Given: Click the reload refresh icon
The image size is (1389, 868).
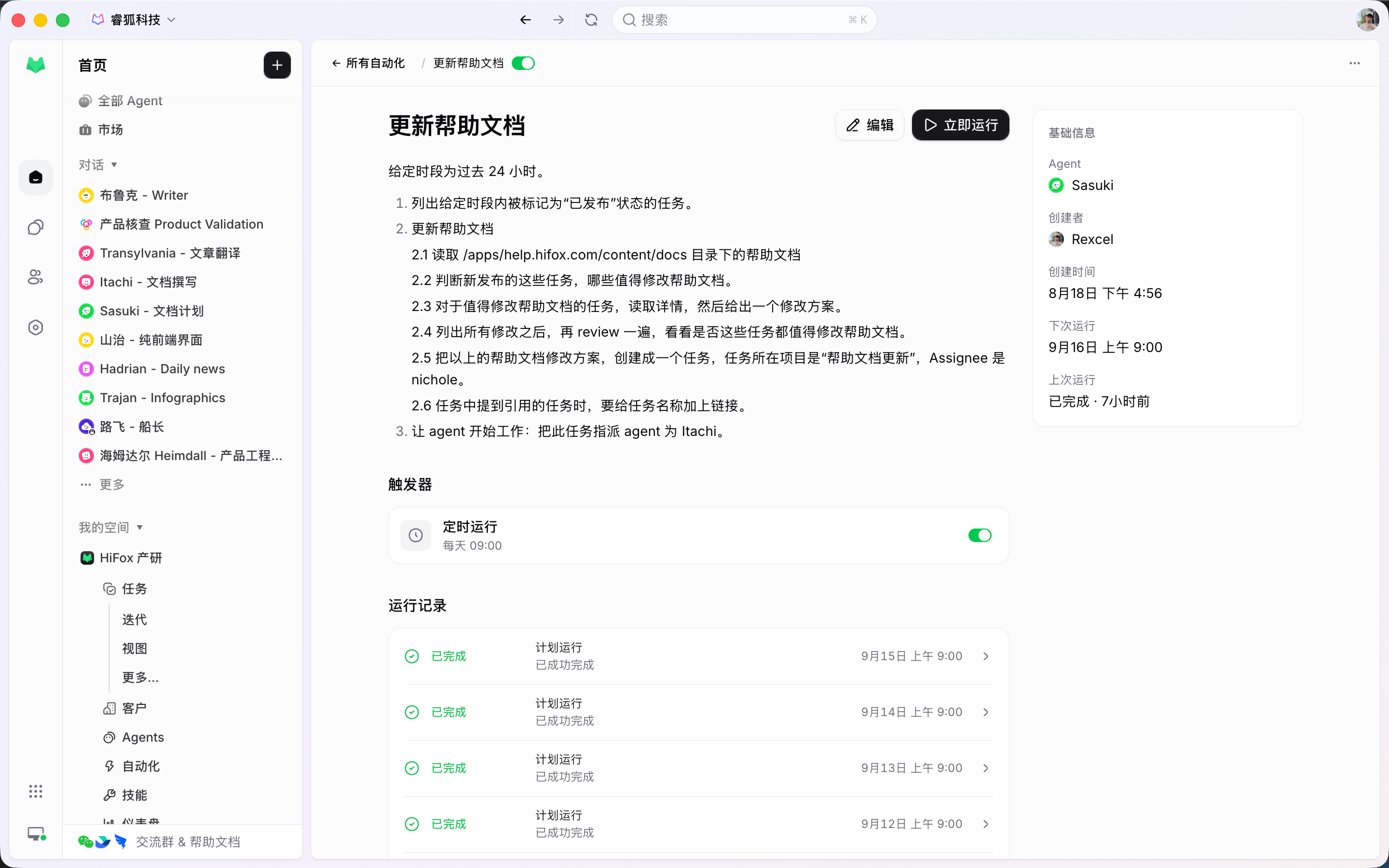Looking at the screenshot, I should [x=591, y=20].
